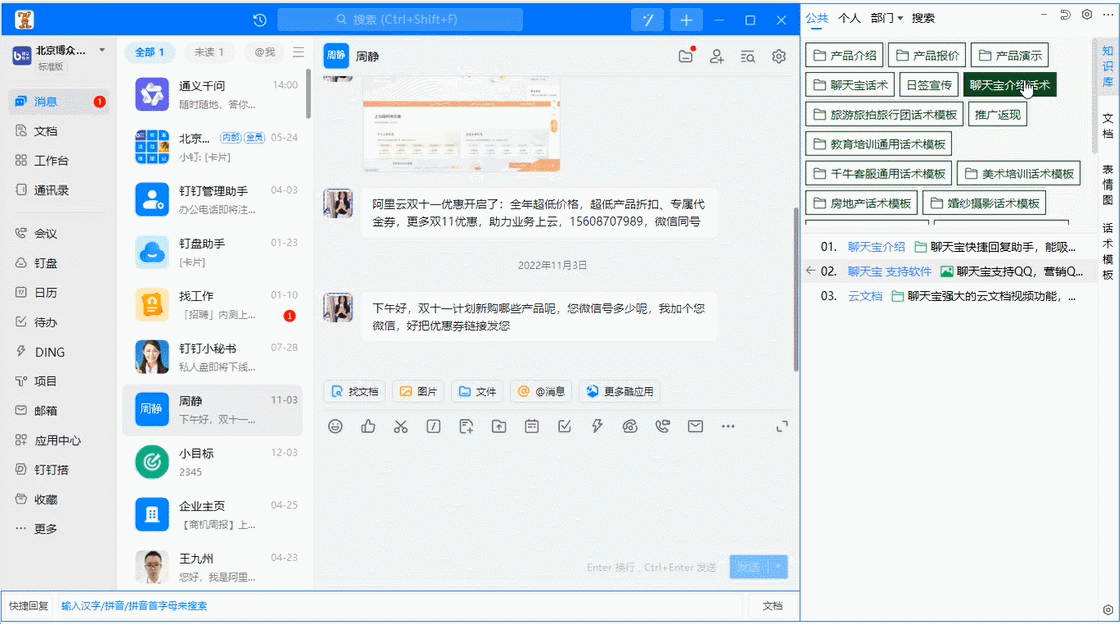Open the 搜索 tab in right panel
The width and height of the screenshot is (1120, 624).
pos(923,18)
